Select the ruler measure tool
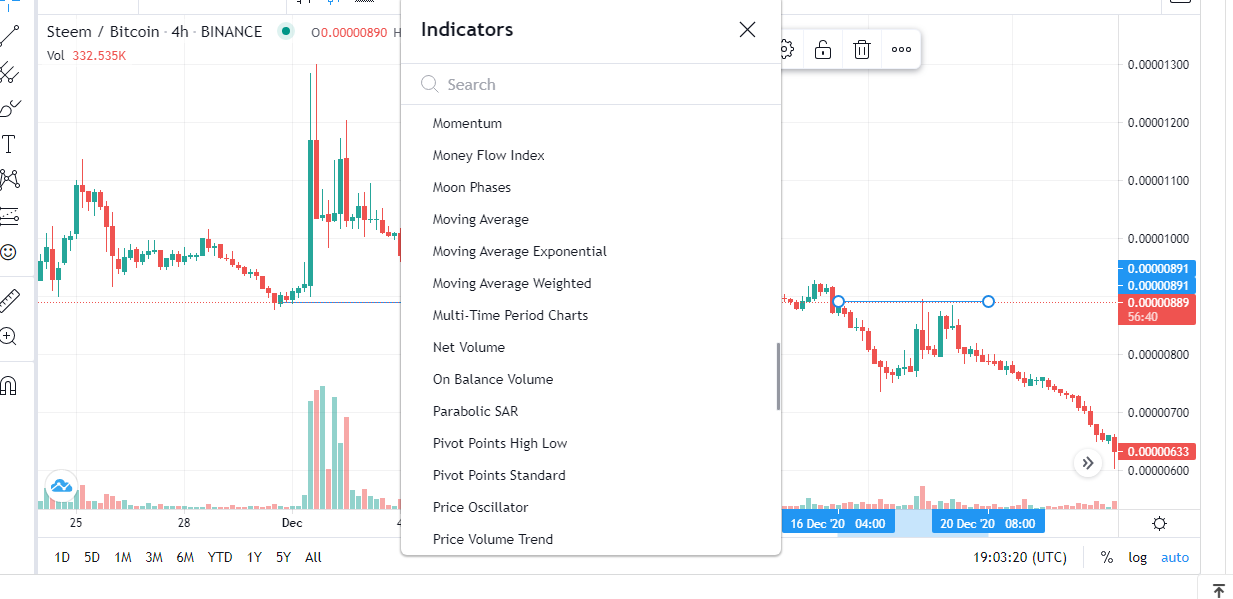The image size is (1233, 599). [9, 300]
